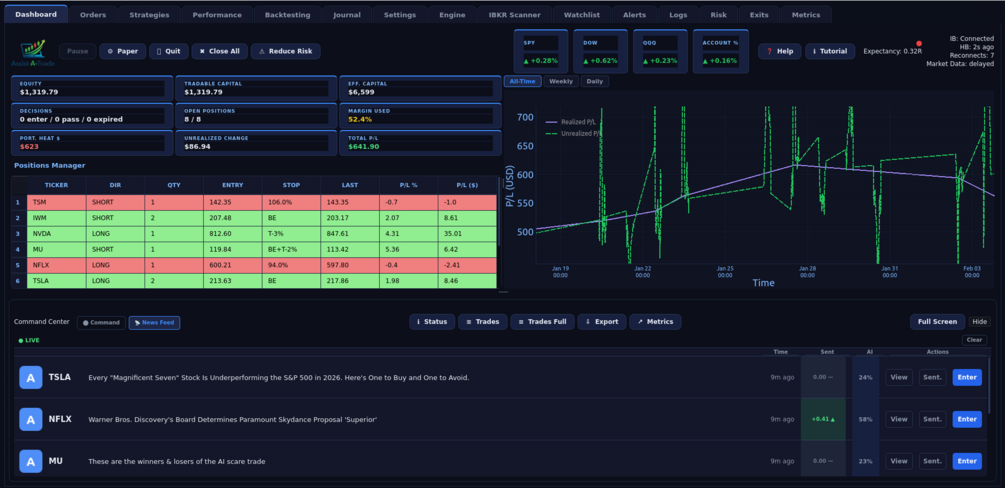Open the Settings tab

click(x=400, y=15)
